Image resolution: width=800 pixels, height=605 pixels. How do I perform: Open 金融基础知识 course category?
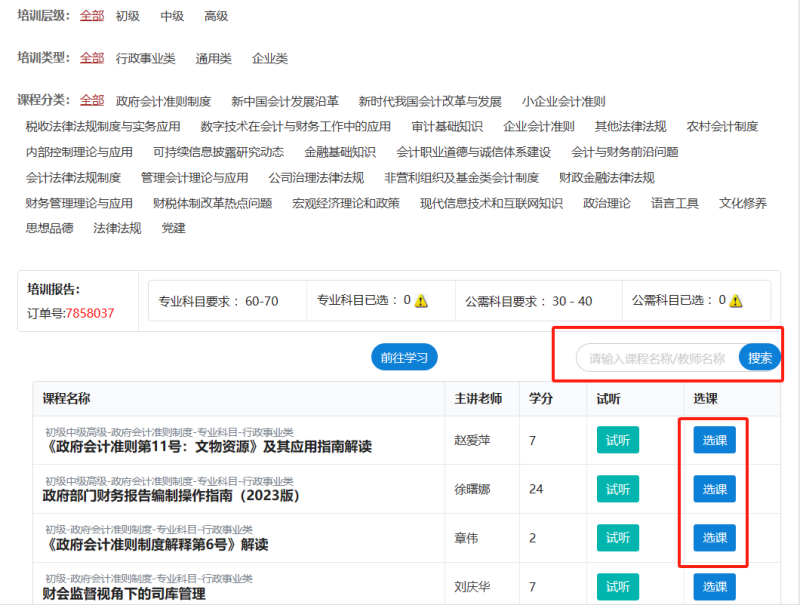coord(340,152)
